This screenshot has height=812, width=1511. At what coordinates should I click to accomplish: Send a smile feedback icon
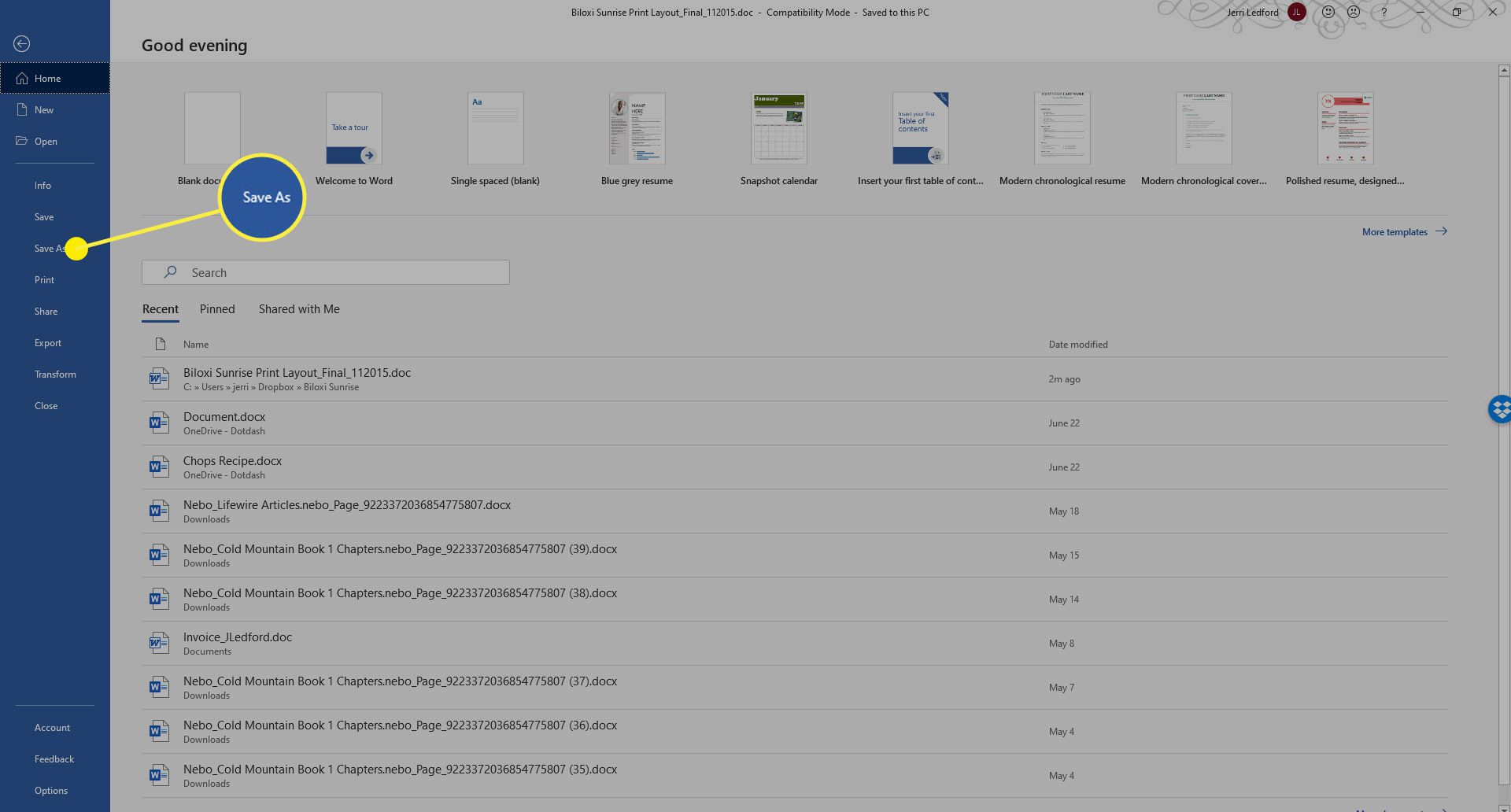(x=1328, y=12)
